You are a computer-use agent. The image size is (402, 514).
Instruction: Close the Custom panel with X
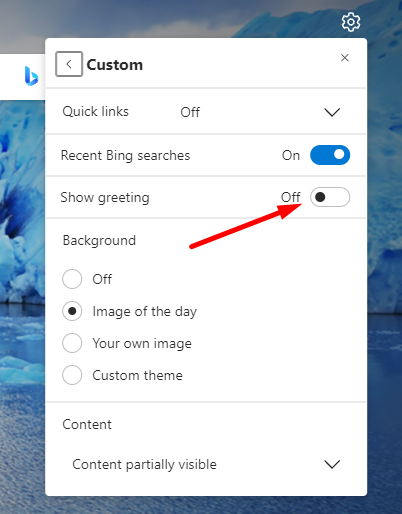(x=345, y=58)
